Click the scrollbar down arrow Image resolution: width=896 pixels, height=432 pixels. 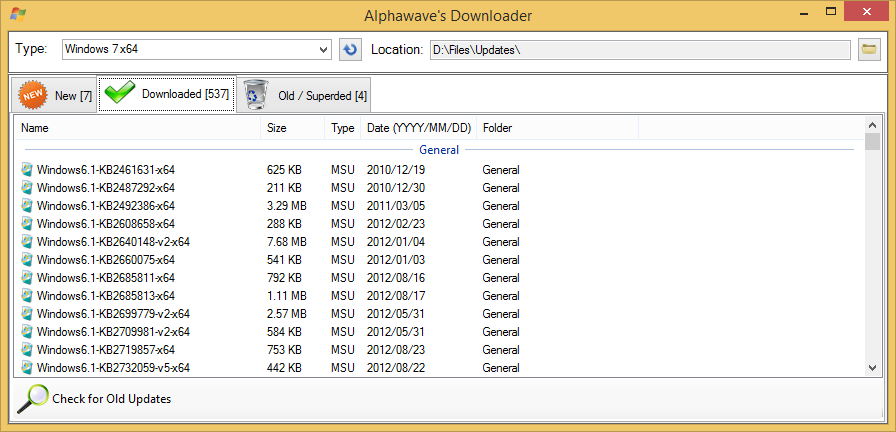[872, 368]
